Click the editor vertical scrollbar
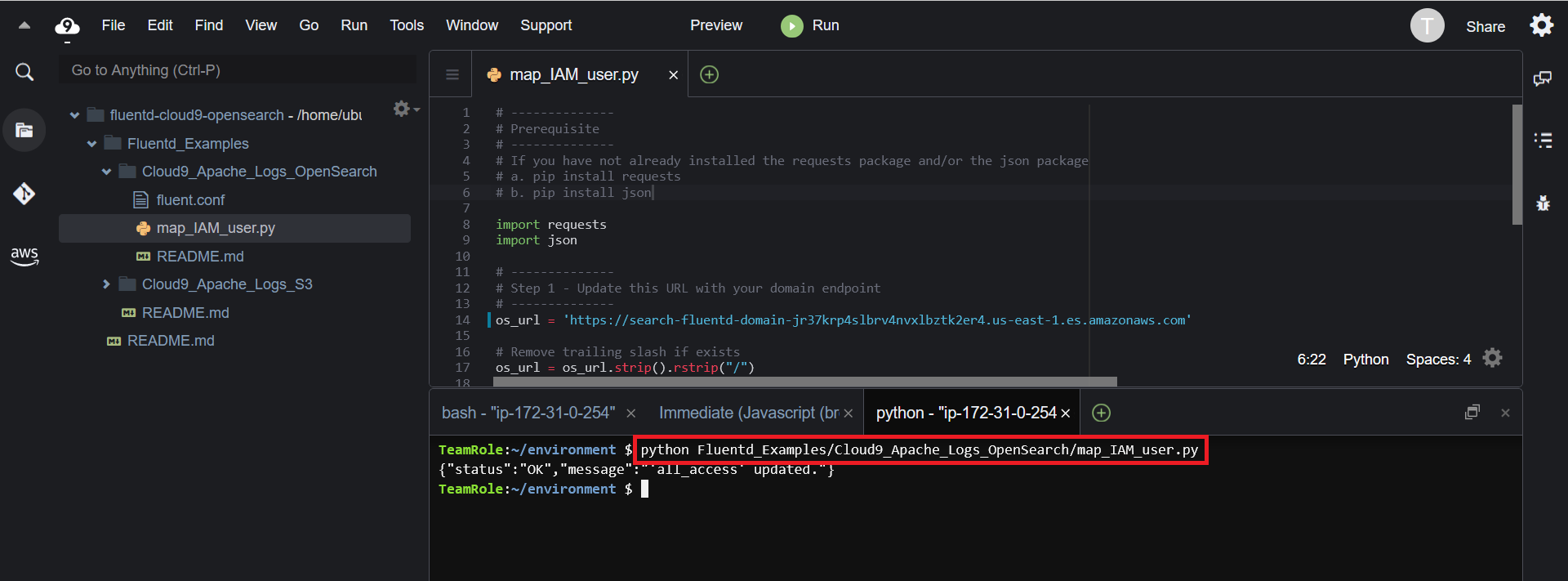Screen dimensions: 1568x581 pos(1517,163)
